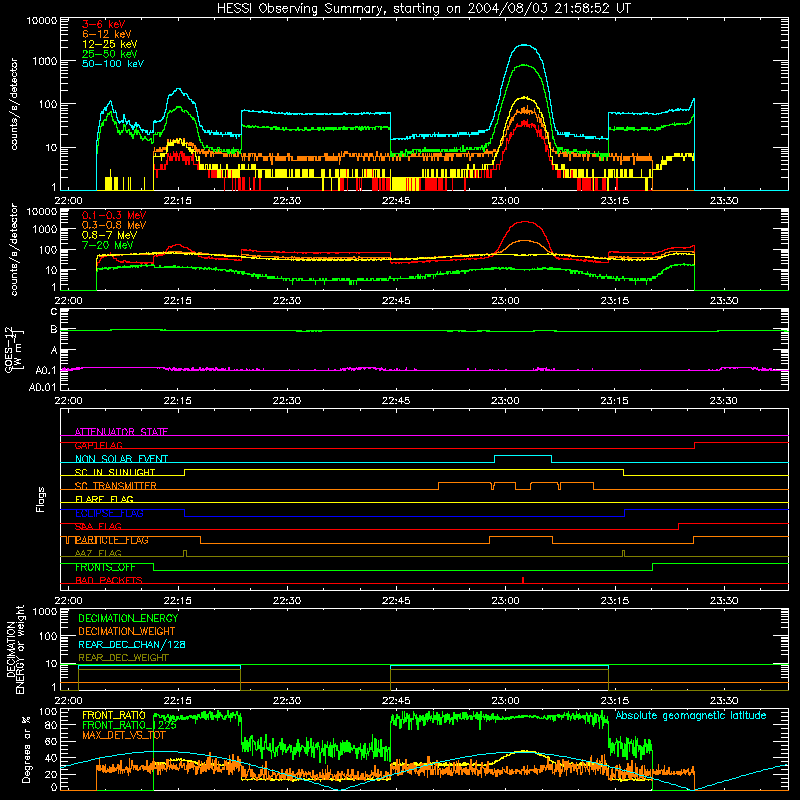
Task: Click the 23:00 tick under the GOES-12 panel
Action: click(x=505, y=401)
